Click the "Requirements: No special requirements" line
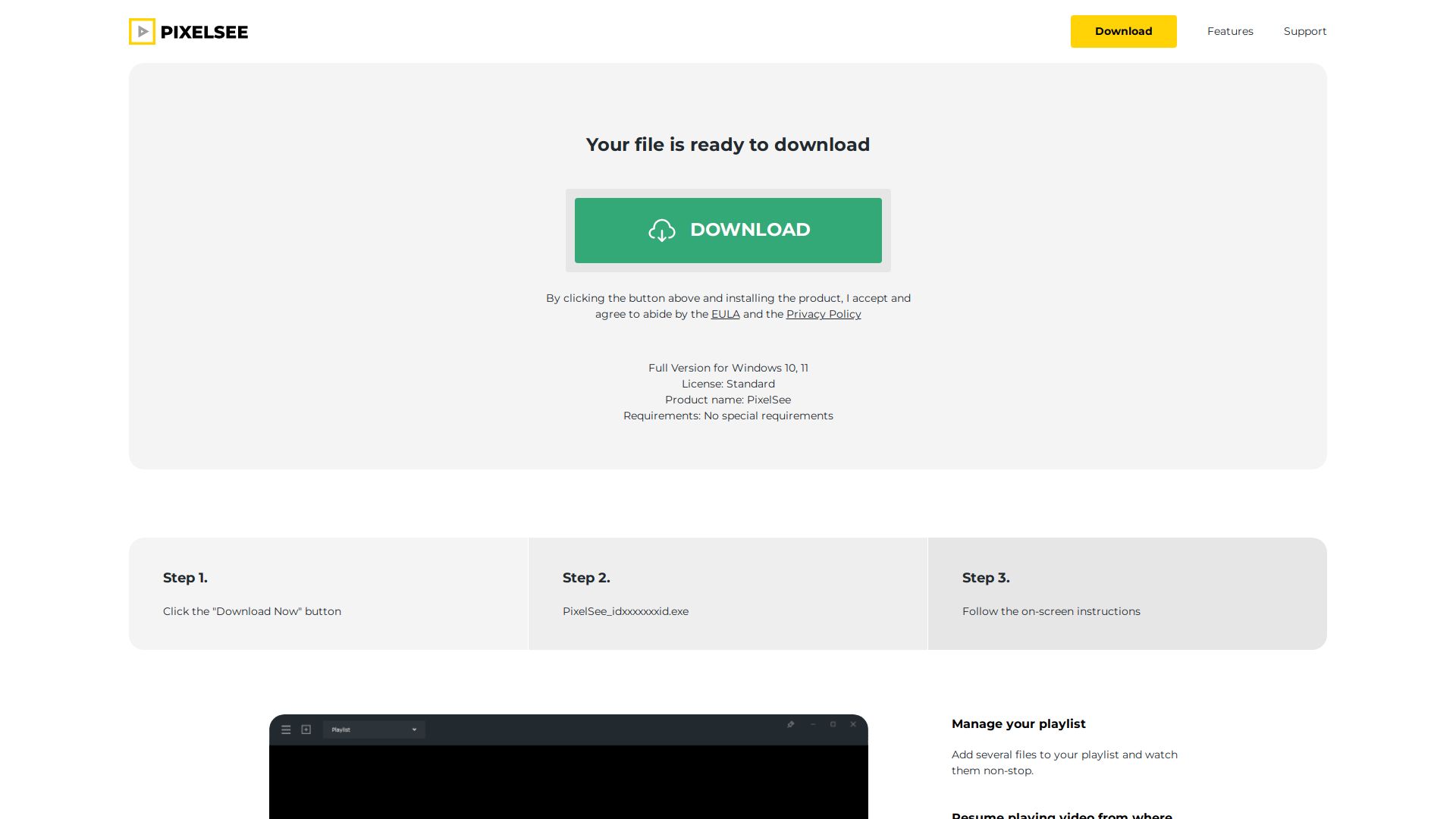 pos(728,416)
